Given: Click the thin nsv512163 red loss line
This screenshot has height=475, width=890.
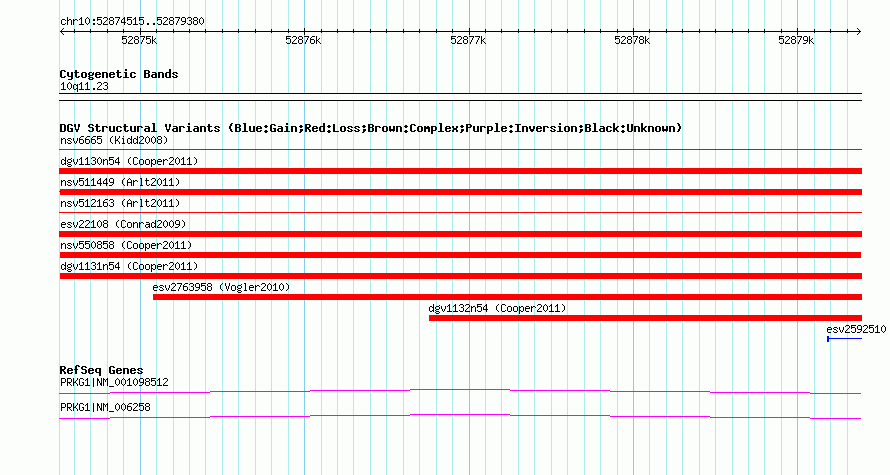Looking at the screenshot, I should (x=460, y=213).
